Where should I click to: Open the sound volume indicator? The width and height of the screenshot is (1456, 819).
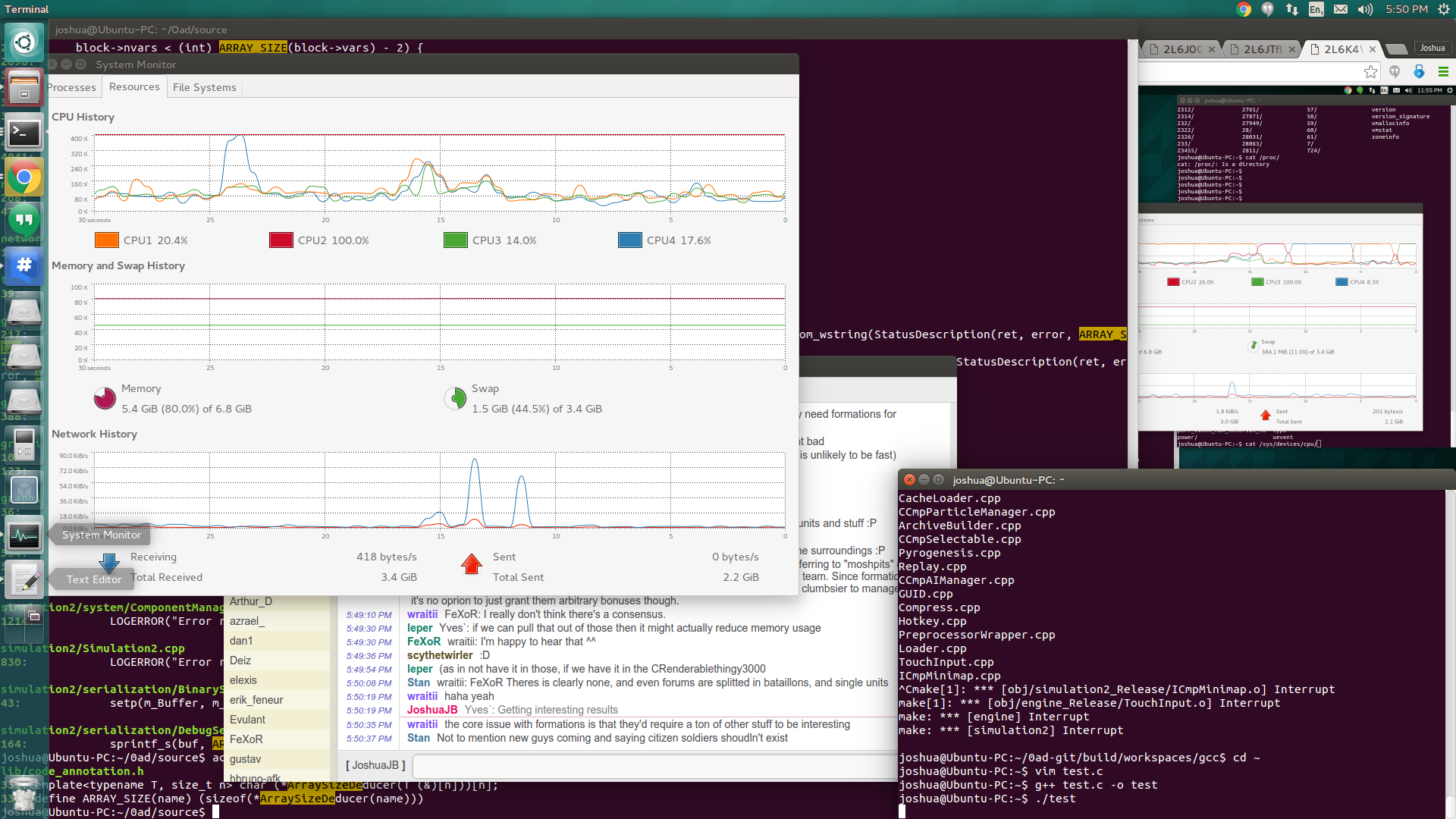point(1366,9)
